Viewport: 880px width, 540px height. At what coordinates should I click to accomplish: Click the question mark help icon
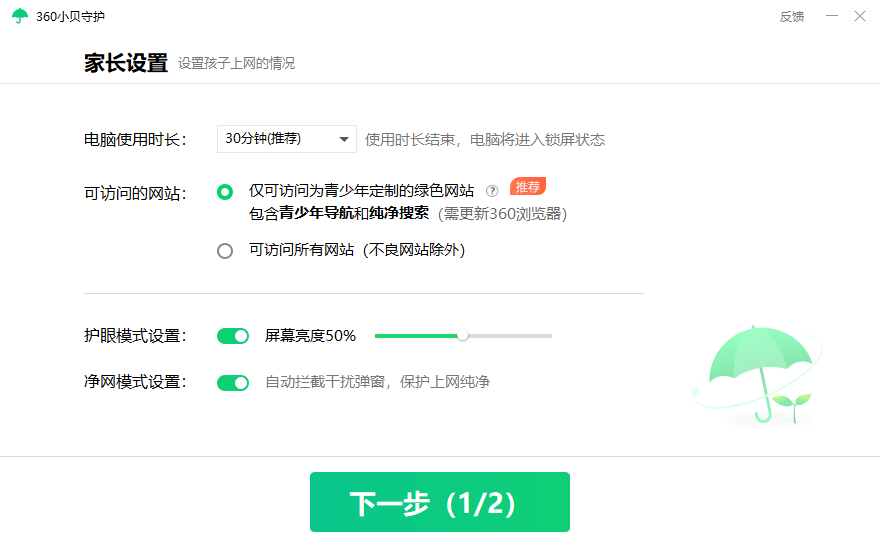tap(492, 191)
